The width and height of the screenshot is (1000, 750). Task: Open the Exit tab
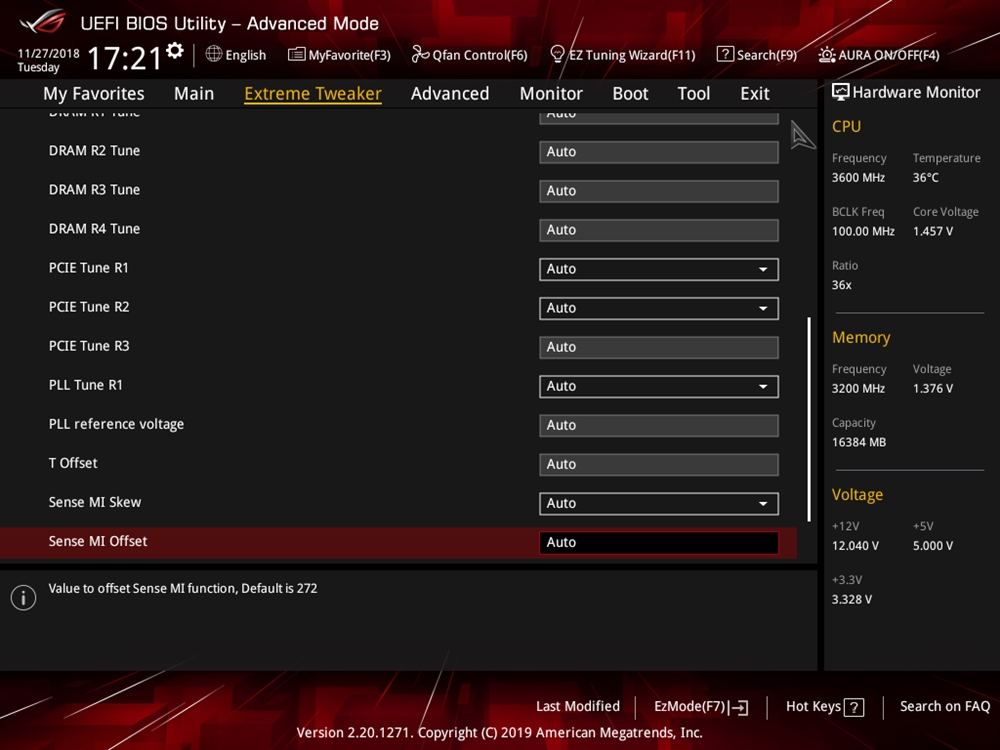pyautogui.click(x=754, y=94)
